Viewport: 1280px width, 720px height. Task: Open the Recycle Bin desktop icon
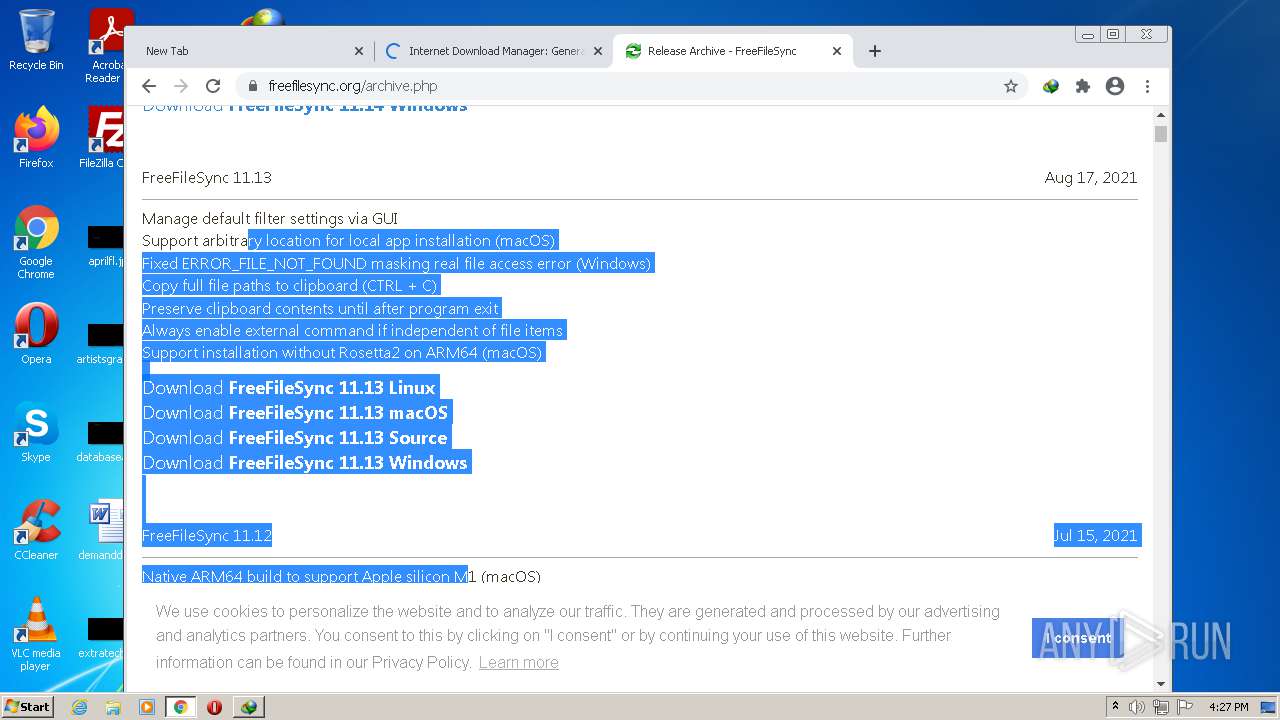[36, 40]
